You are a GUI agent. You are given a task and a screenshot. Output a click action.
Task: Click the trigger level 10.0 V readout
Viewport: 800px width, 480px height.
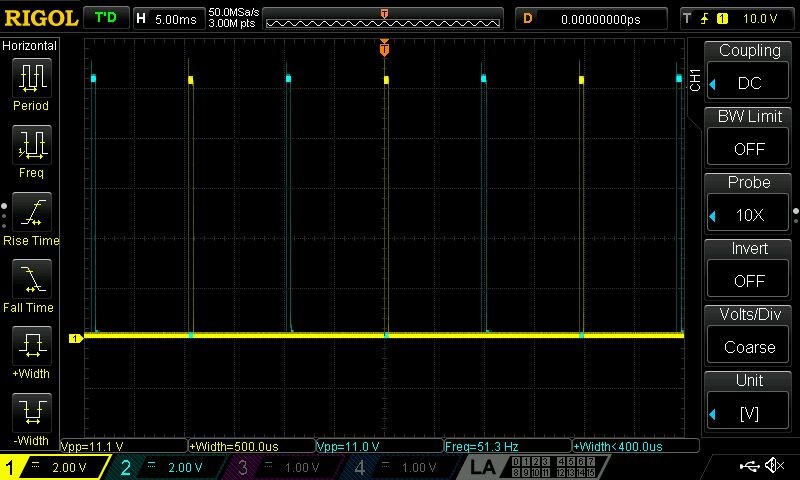coord(760,19)
